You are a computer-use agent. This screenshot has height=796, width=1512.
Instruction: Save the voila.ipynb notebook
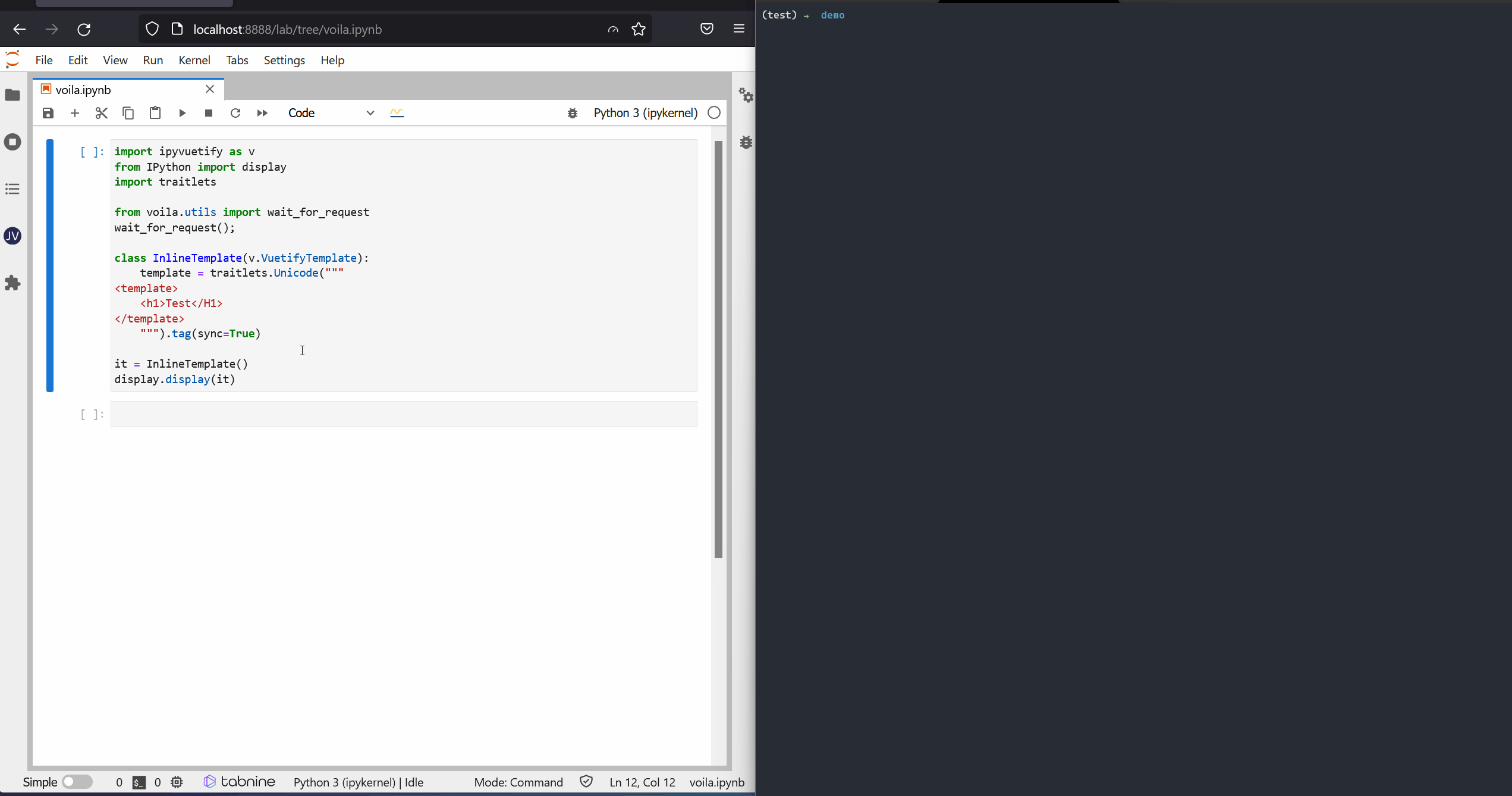coord(48,112)
